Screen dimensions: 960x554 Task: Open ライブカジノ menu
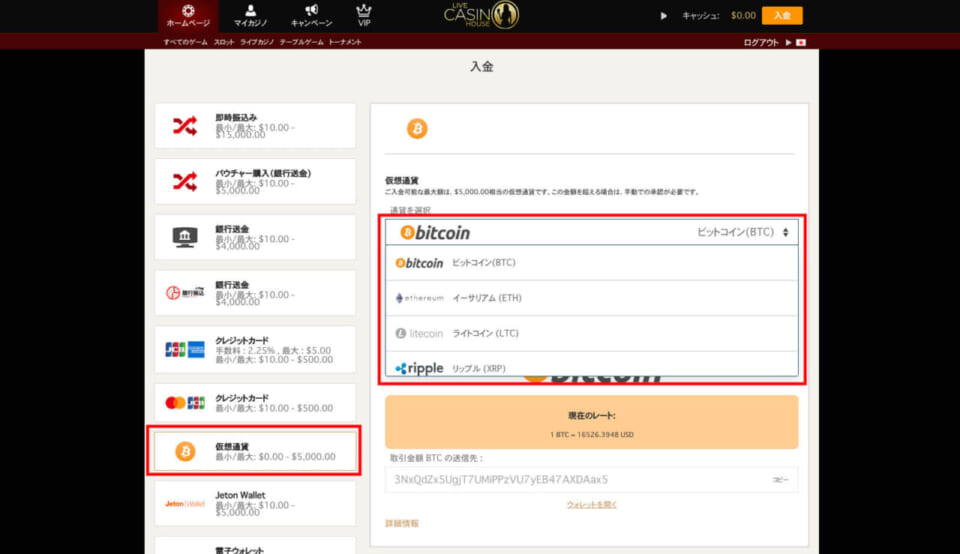[x=257, y=42]
